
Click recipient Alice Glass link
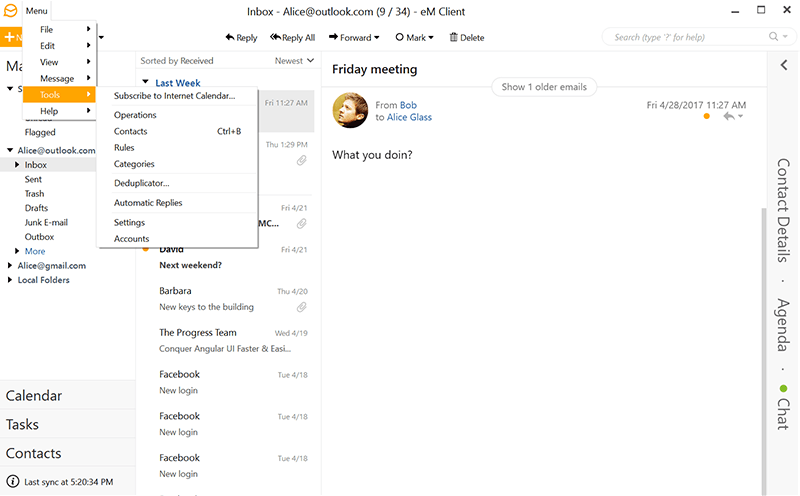[x=409, y=117]
